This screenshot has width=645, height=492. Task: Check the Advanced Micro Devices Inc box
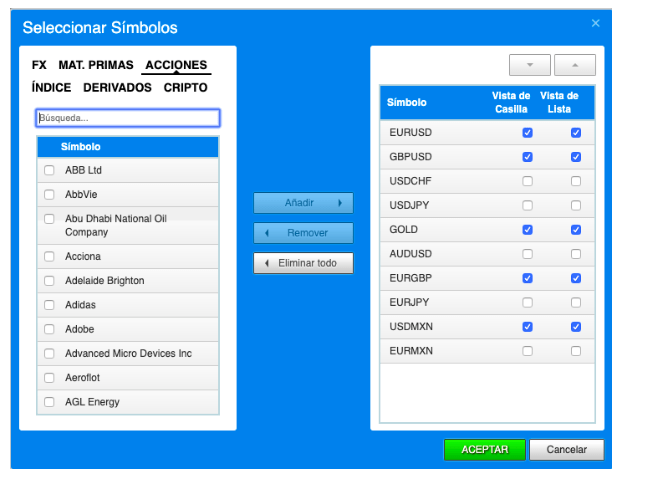[50, 354]
